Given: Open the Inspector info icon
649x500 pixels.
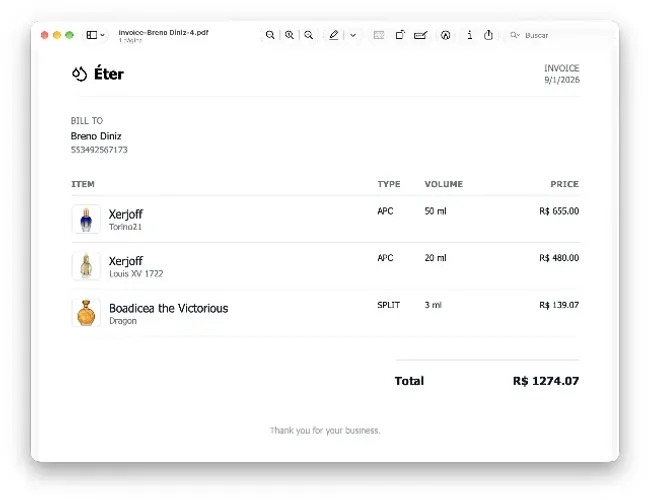Looking at the screenshot, I should pyautogui.click(x=469, y=35).
